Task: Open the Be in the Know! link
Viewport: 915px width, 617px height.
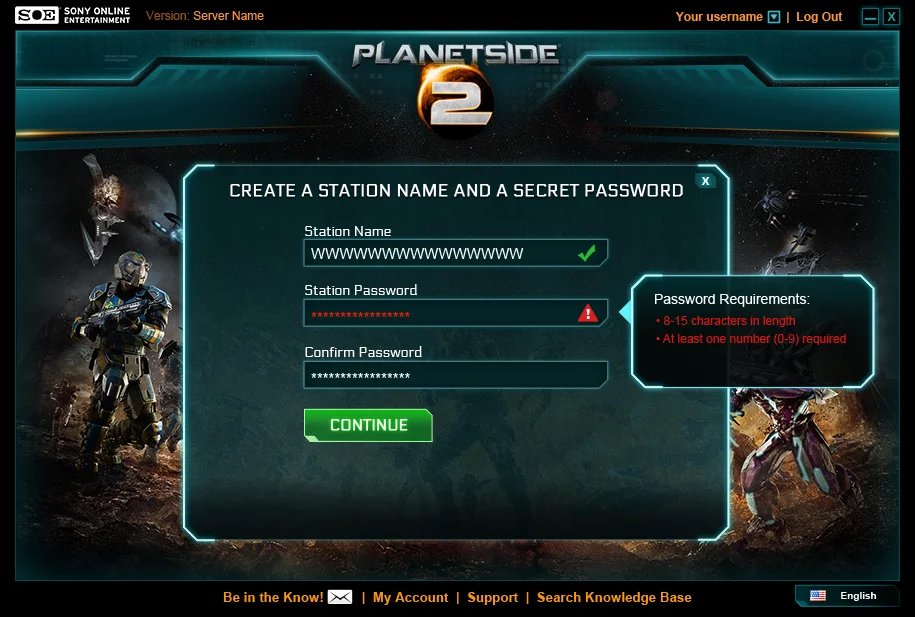Action: click(273, 597)
